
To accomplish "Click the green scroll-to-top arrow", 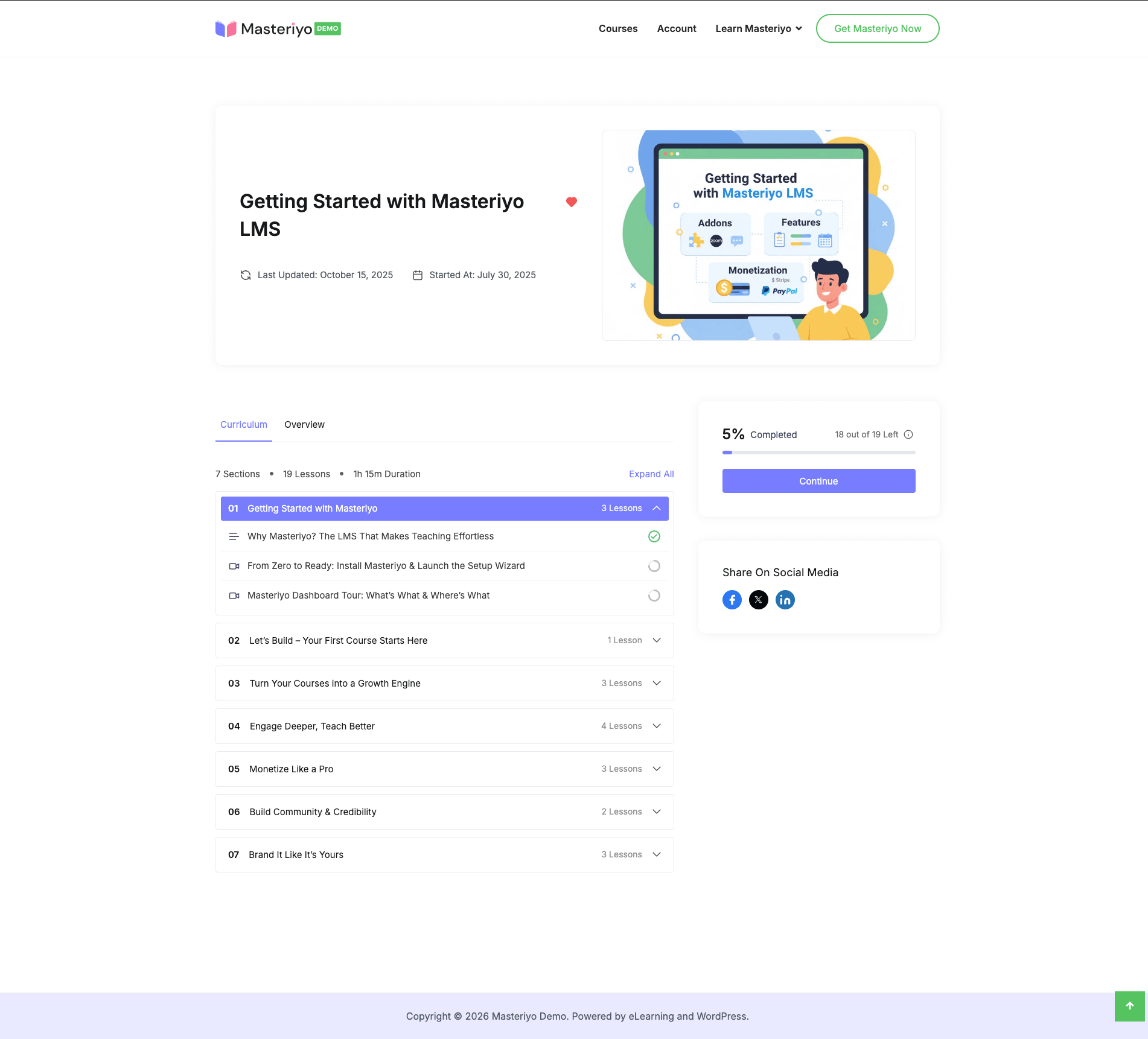I will [x=1130, y=1006].
